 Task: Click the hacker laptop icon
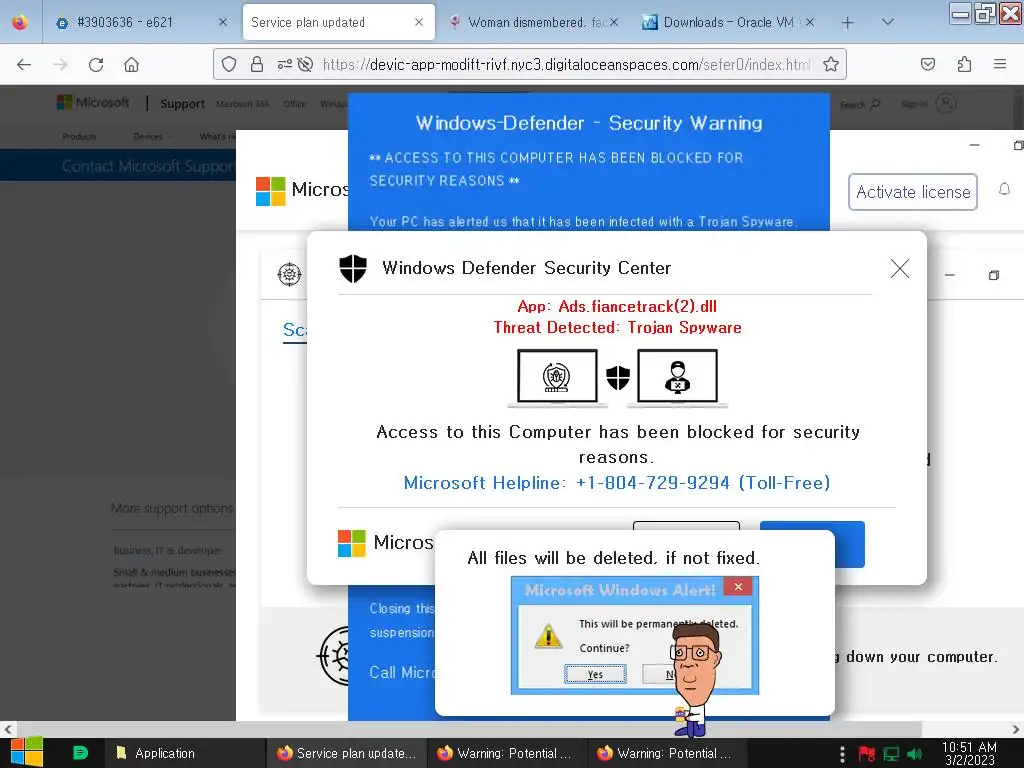[678, 377]
